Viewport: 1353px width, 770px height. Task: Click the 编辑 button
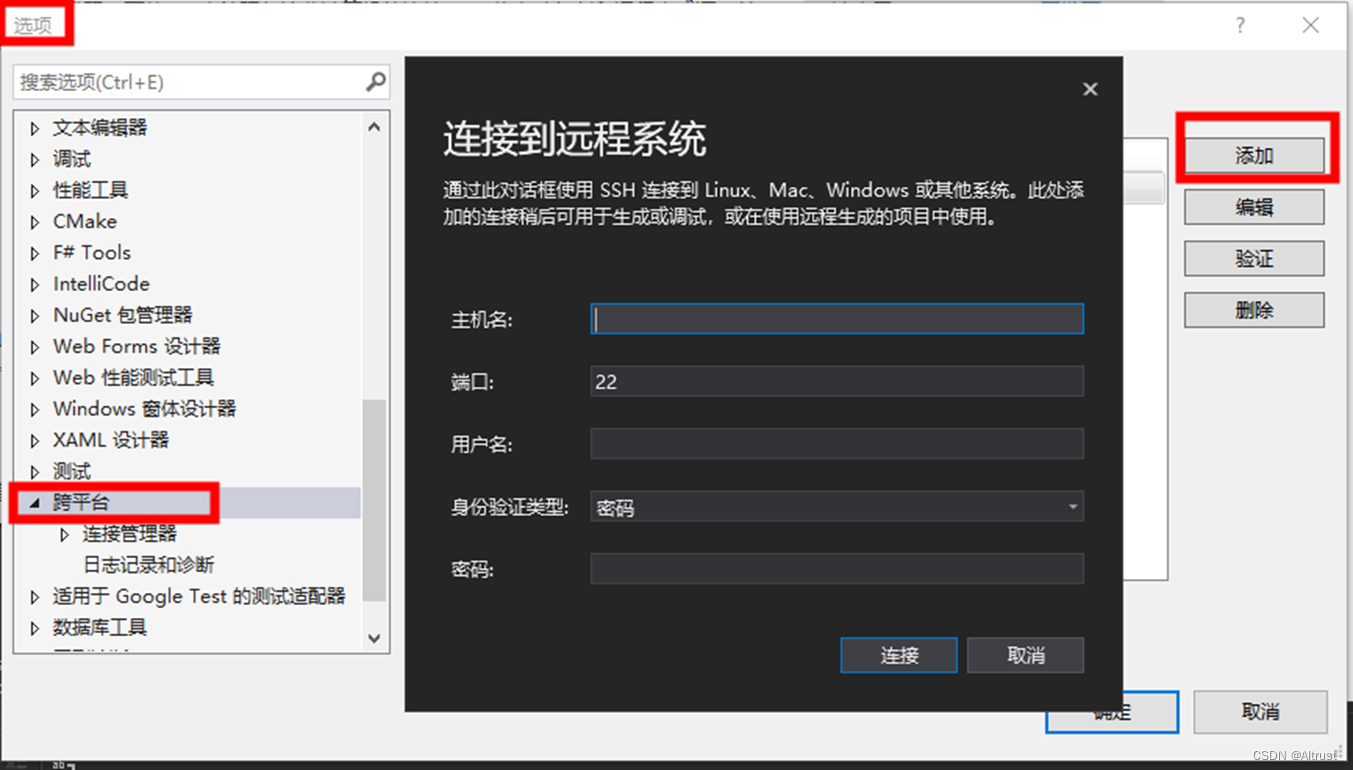1254,207
